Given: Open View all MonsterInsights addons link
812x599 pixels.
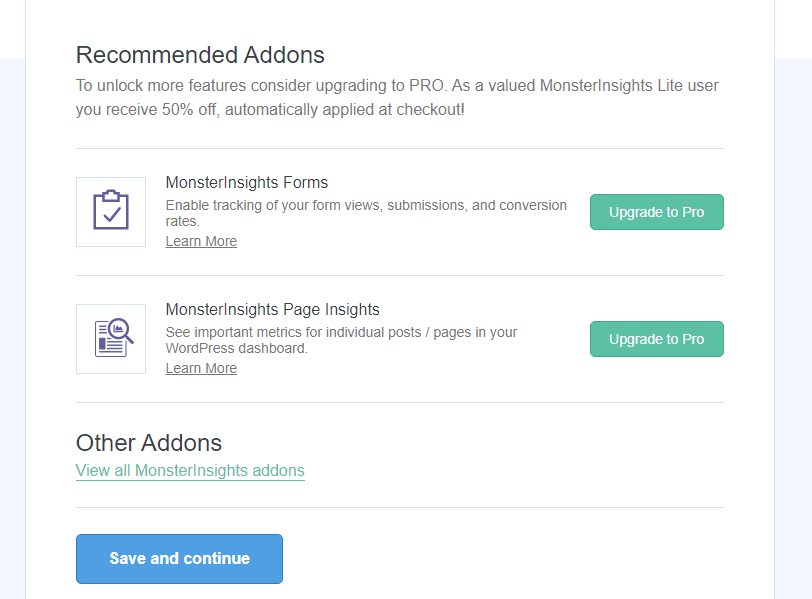Looking at the screenshot, I should pyautogui.click(x=190, y=470).
